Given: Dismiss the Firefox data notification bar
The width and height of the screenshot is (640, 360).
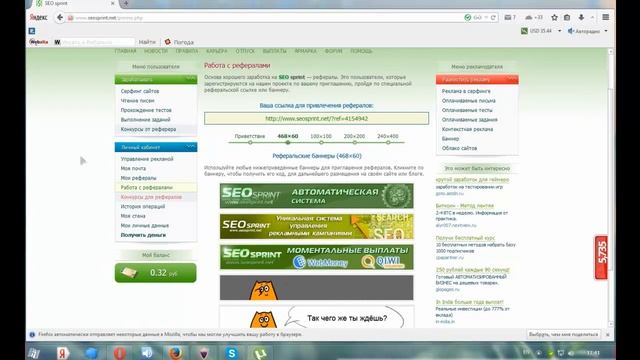Looking at the screenshot, I should tap(607, 335).
